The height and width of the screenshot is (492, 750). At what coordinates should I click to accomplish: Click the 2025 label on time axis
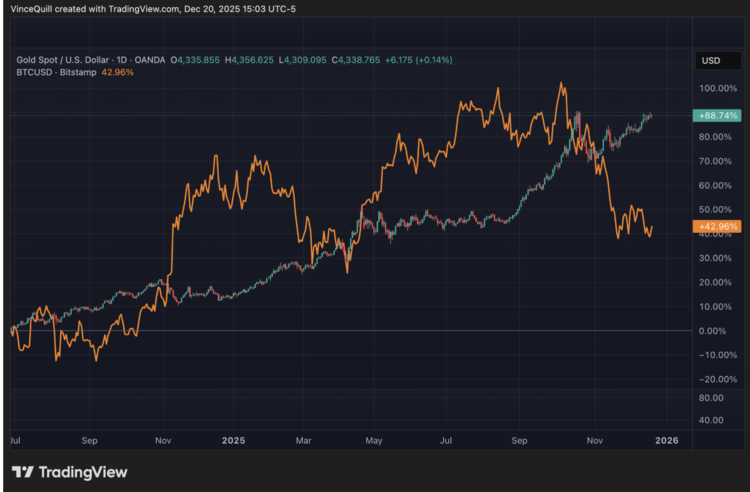(x=233, y=440)
